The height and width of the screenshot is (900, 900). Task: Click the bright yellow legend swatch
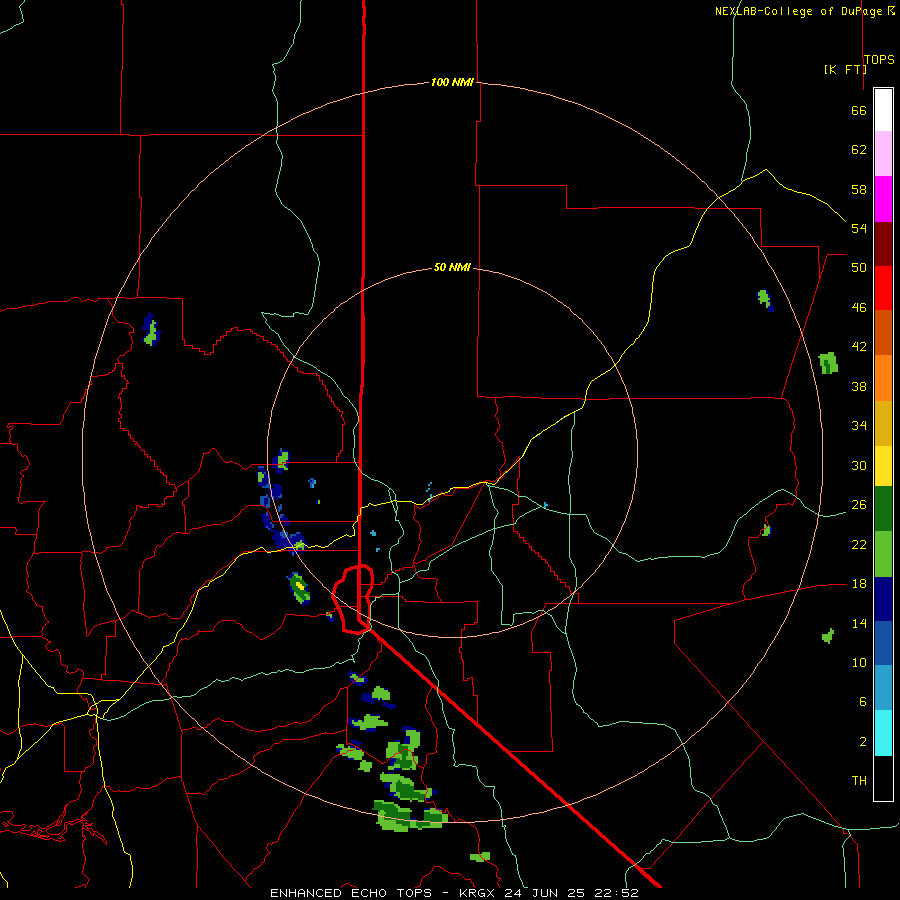click(x=883, y=466)
